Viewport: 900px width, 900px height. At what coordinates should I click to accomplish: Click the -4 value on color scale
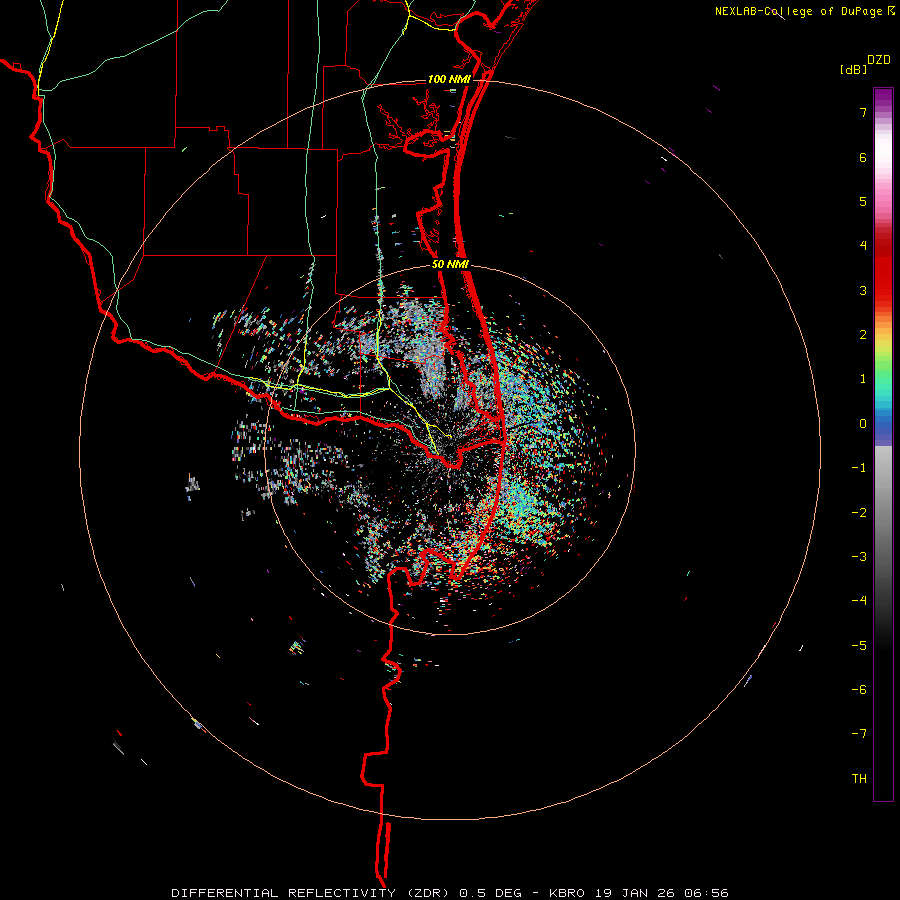pos(859,601)
